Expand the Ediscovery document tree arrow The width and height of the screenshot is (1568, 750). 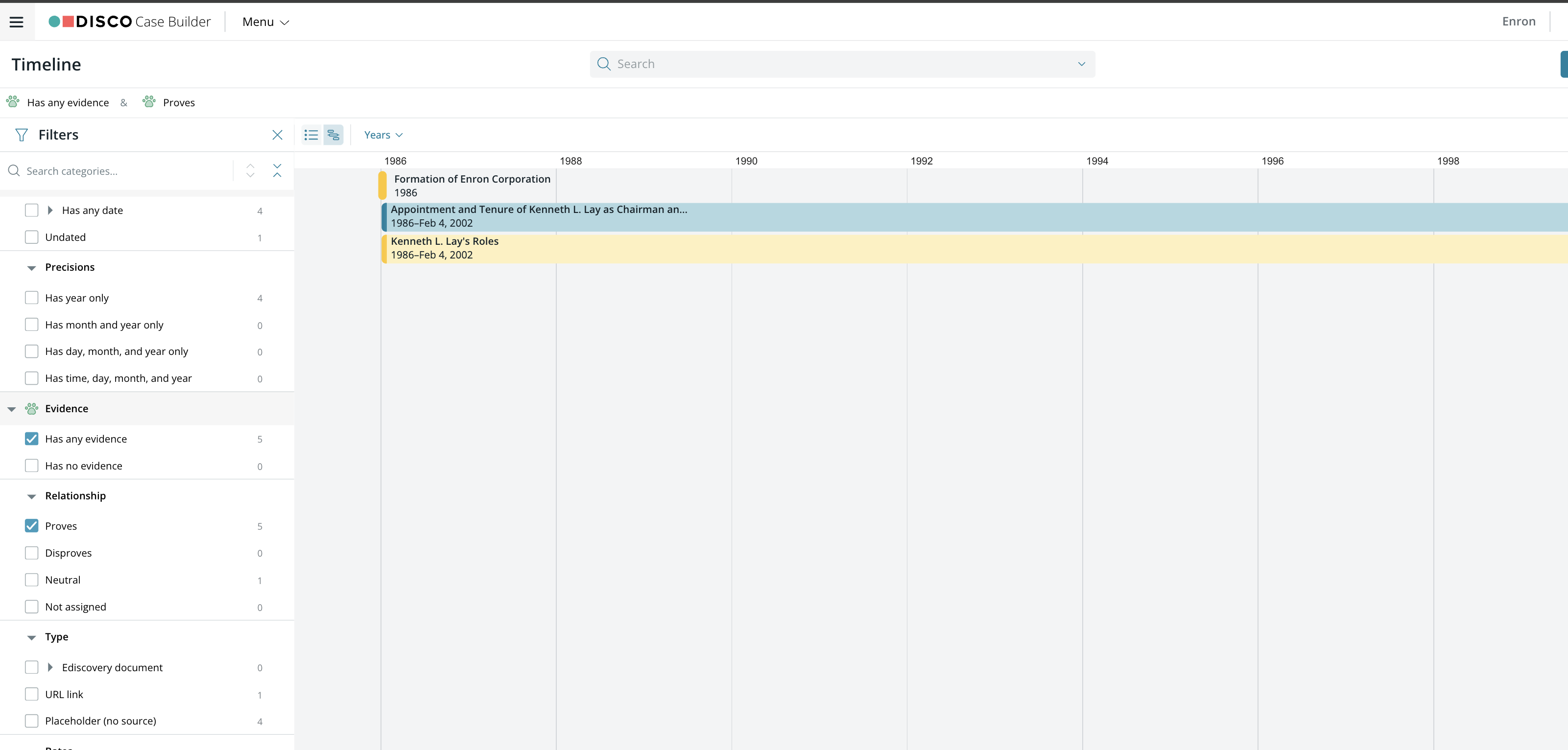(50, 667)
